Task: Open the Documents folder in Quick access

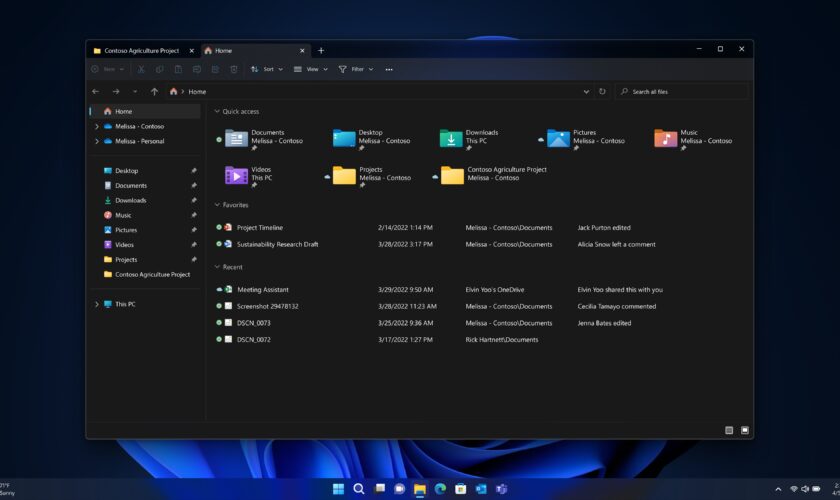Action: pos(264,139)
